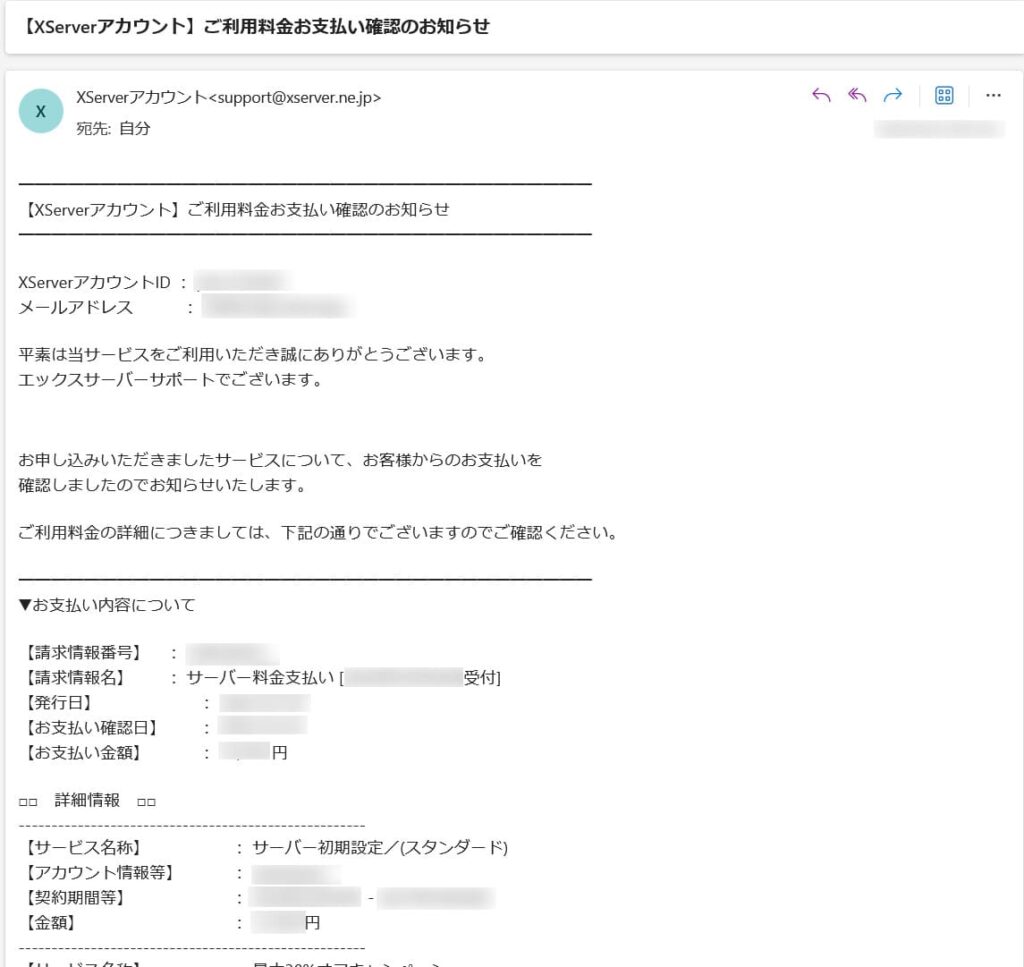Click the heading line inside email body
This screenshot has width=1024, height=967.
pos(236,210)
